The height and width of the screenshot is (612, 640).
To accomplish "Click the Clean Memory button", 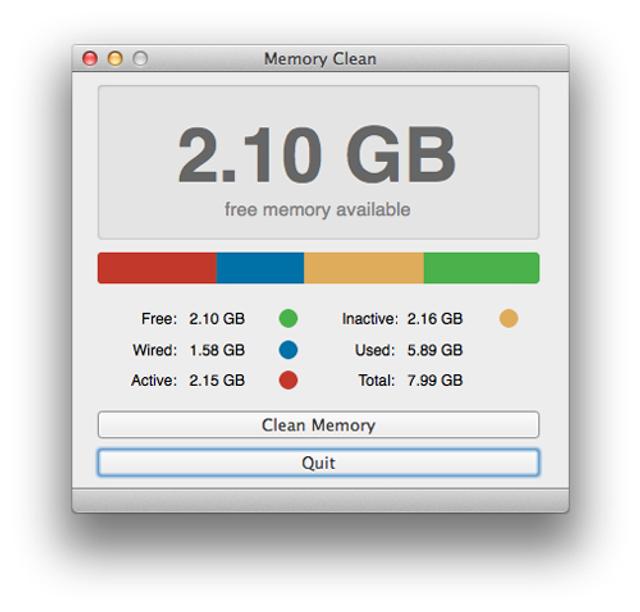I will (318, 425).
